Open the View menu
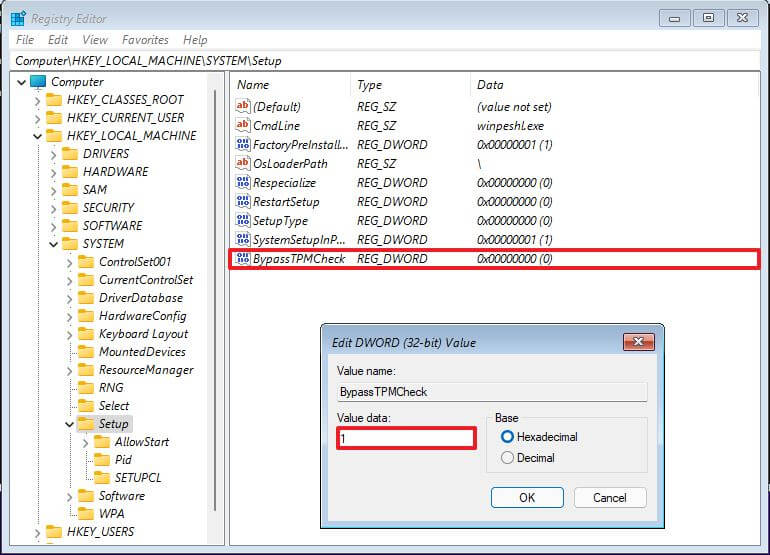The height and width of the screenshot is (555, 770). 95,40
